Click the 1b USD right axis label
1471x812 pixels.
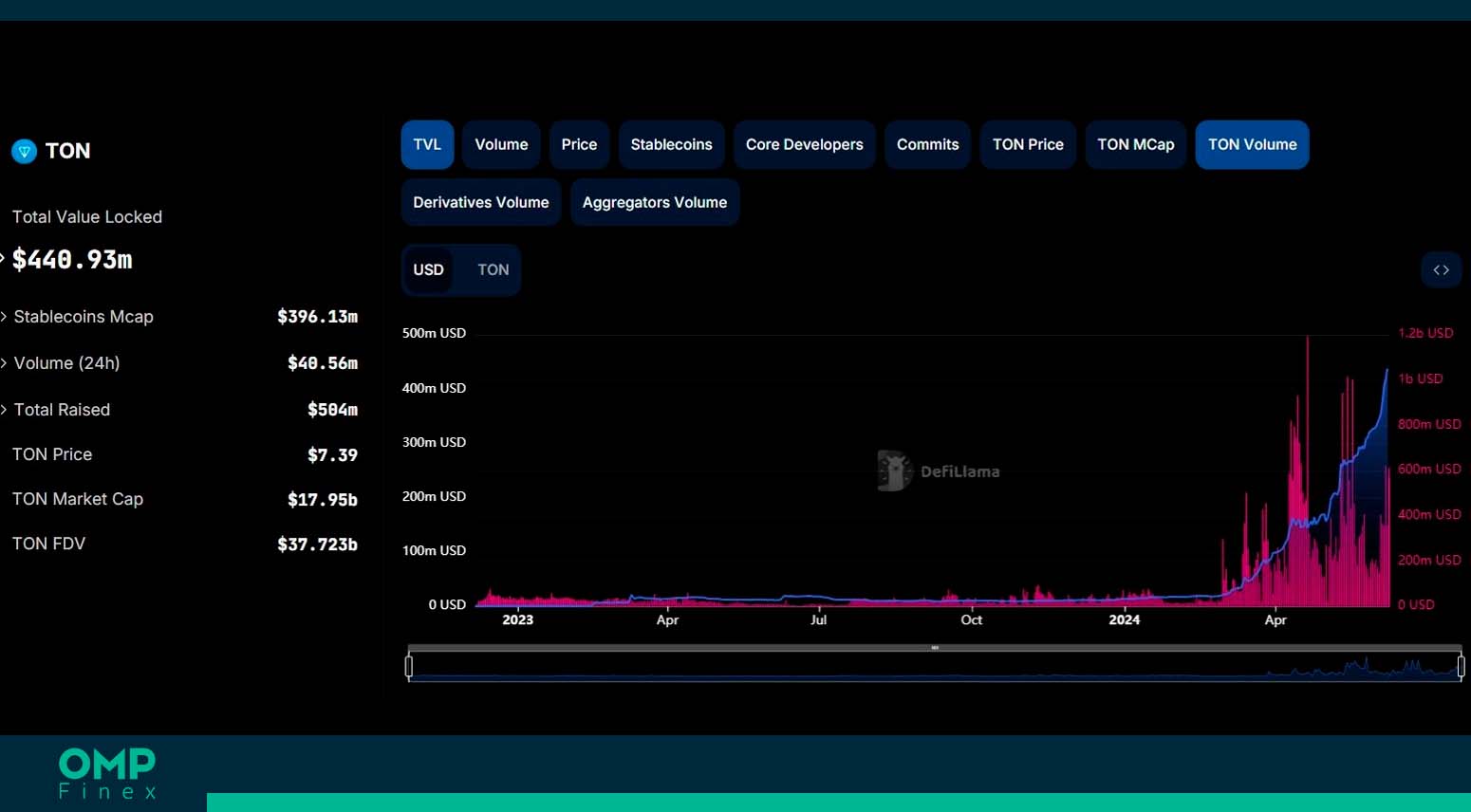(x=1420, y=378)
